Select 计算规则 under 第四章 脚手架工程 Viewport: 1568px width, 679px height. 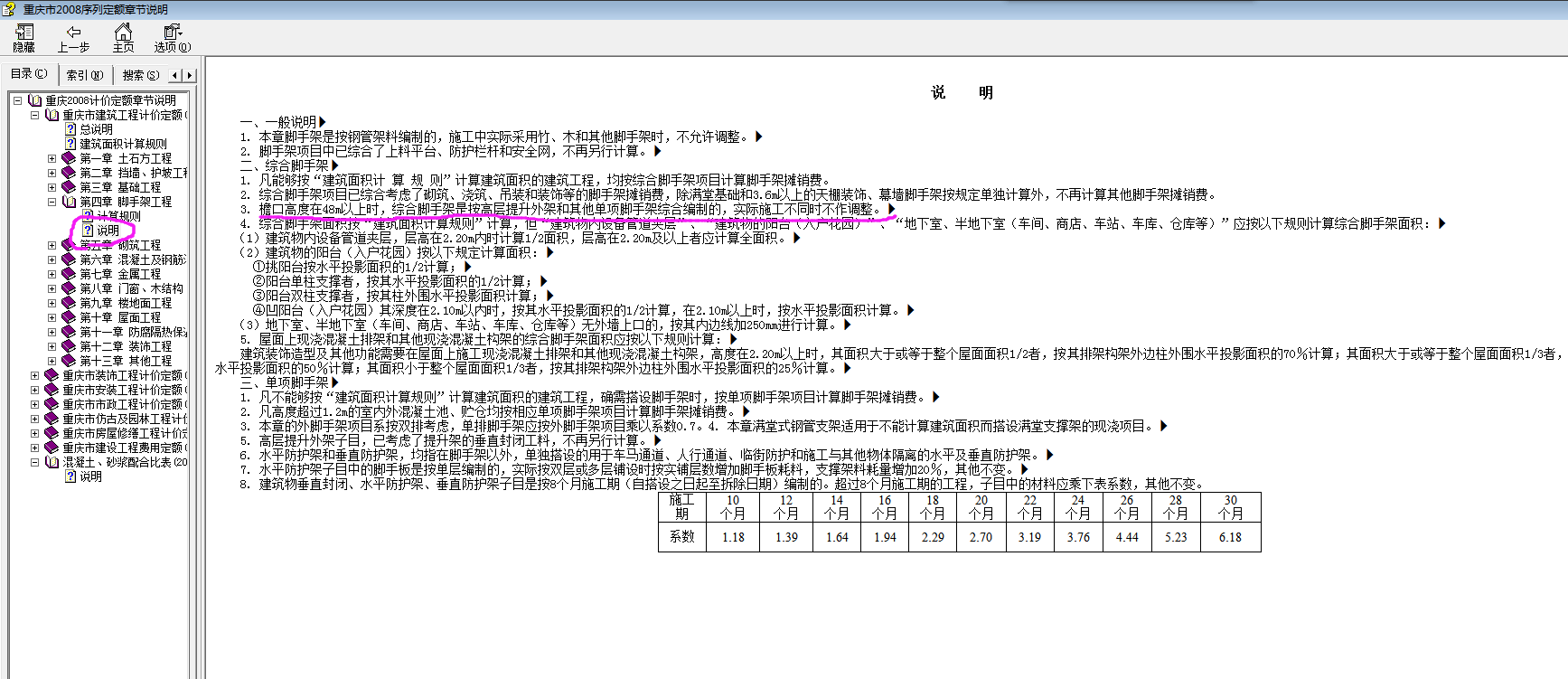tap(118, 216)
